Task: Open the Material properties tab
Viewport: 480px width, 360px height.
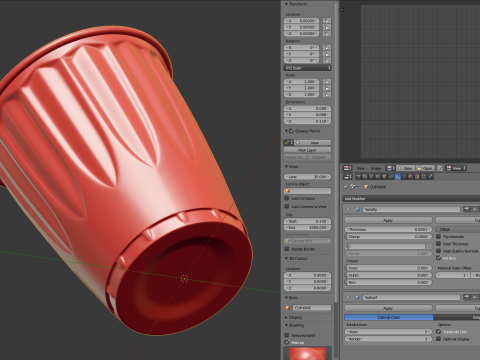Action: click(411, 176)
